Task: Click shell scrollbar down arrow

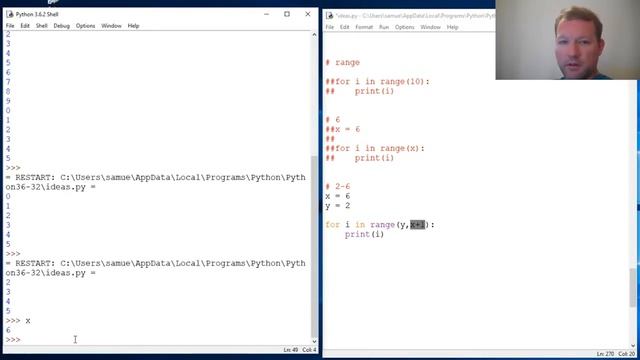Action: coord(314,342)
